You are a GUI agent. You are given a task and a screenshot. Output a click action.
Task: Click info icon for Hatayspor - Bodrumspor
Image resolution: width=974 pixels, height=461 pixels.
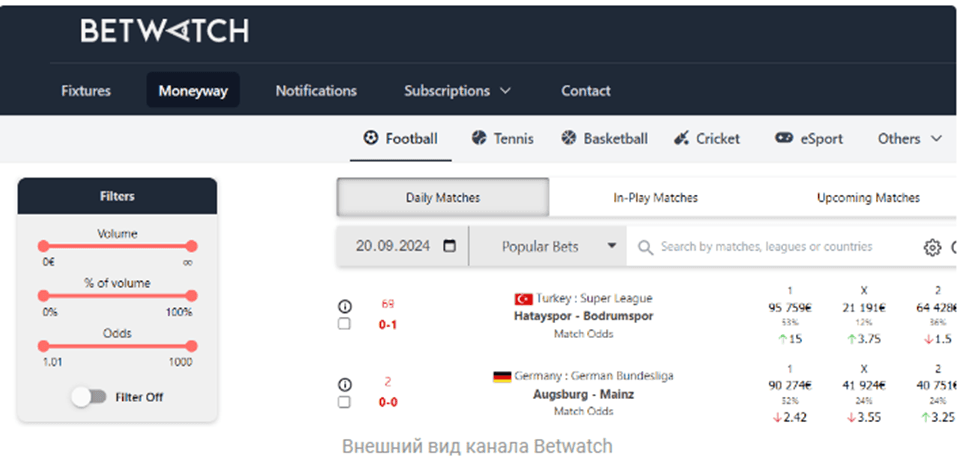[344, 306]
